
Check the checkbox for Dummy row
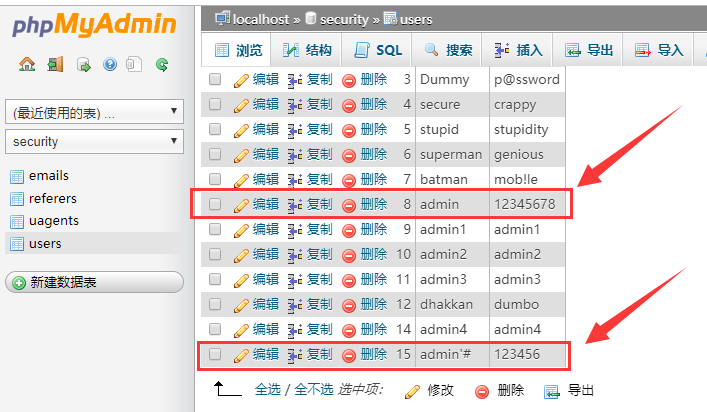[214, 79]
